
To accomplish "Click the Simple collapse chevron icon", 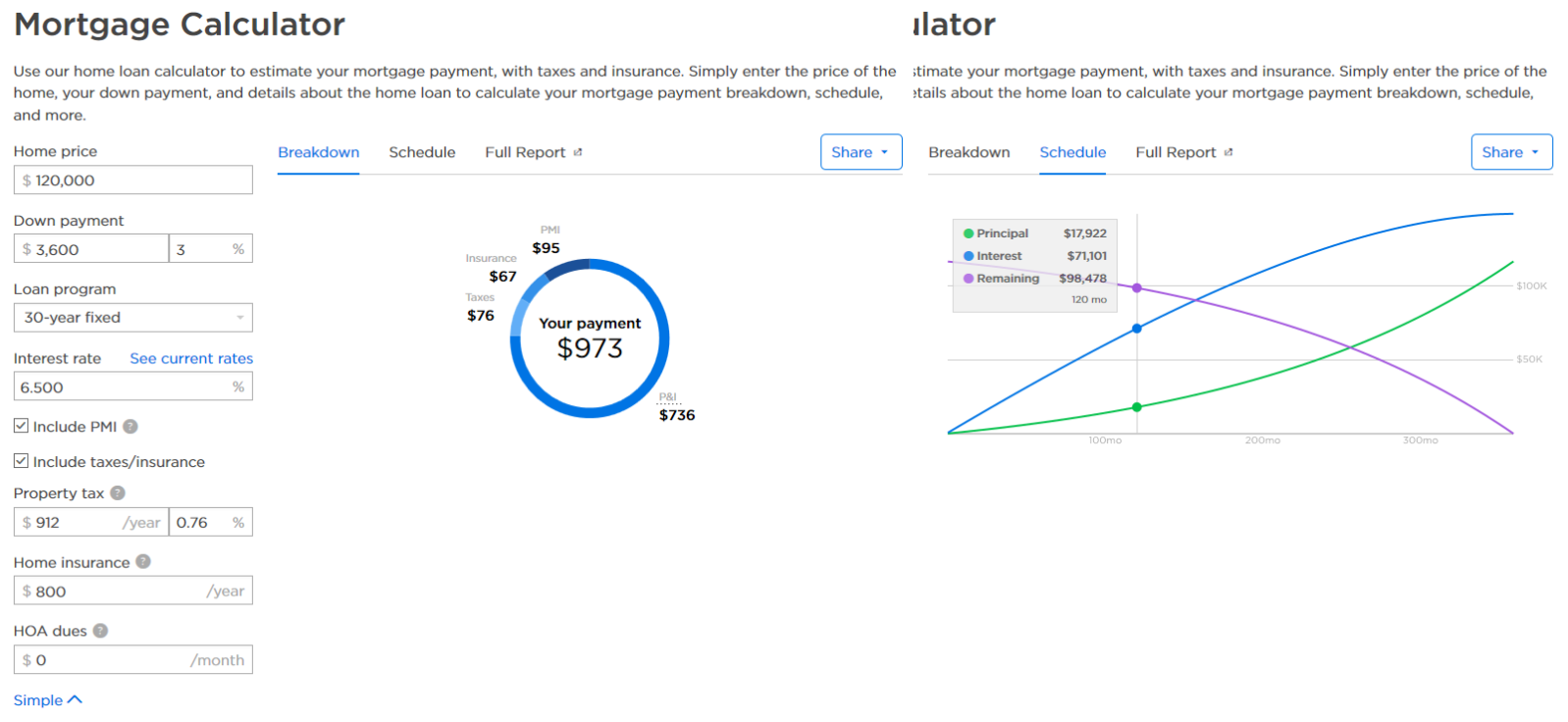I will (76, 699).
